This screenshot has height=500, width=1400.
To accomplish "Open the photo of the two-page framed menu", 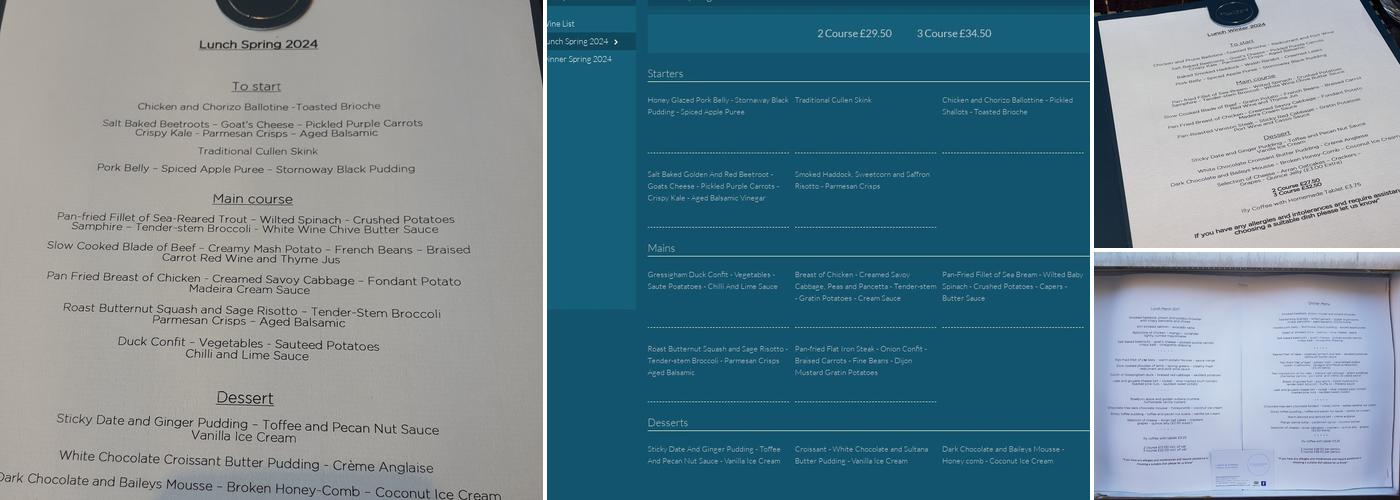I will [x=1247, y=376].
